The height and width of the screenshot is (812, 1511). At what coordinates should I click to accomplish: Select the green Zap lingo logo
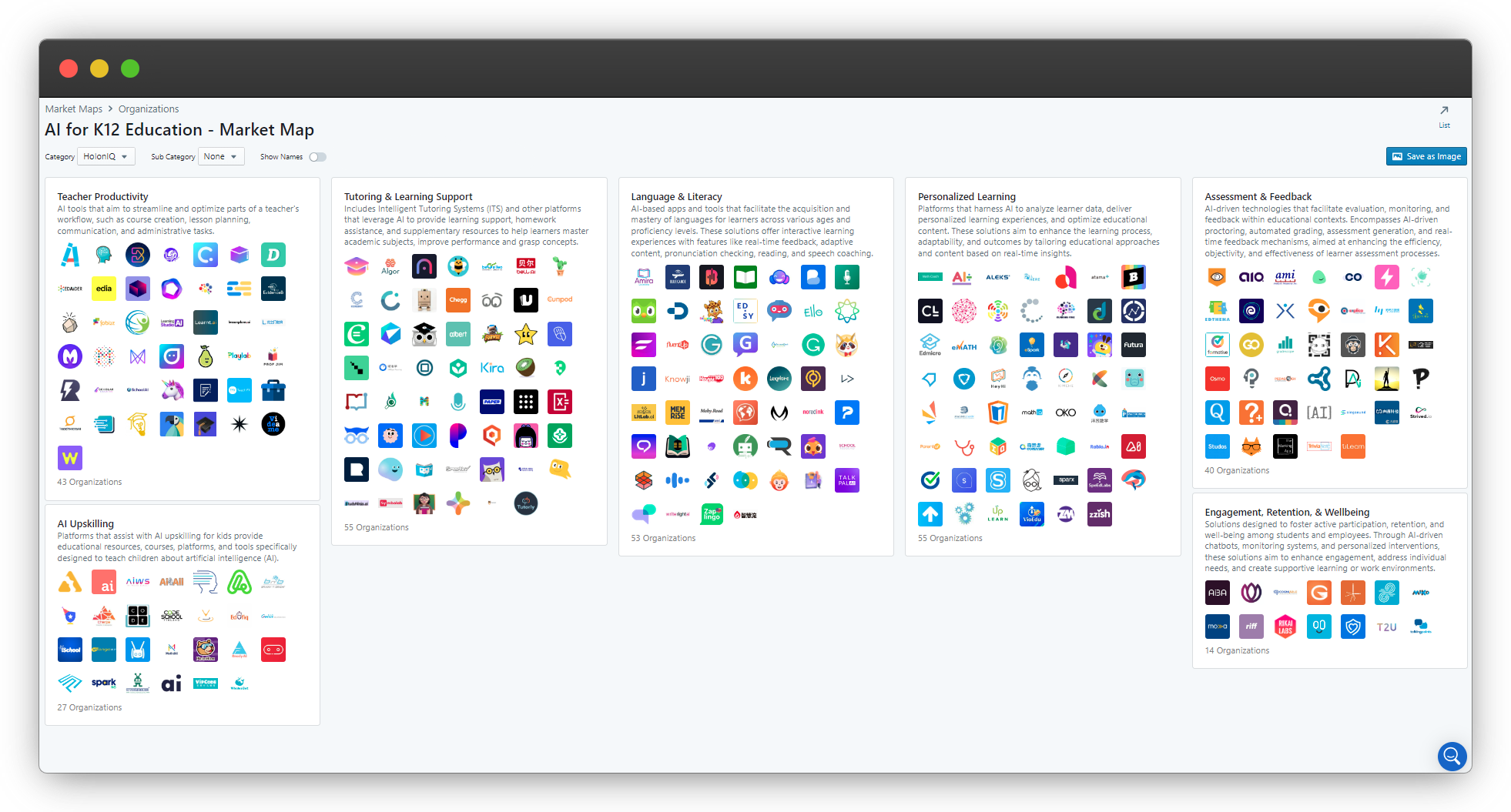[x=712, y=514]
